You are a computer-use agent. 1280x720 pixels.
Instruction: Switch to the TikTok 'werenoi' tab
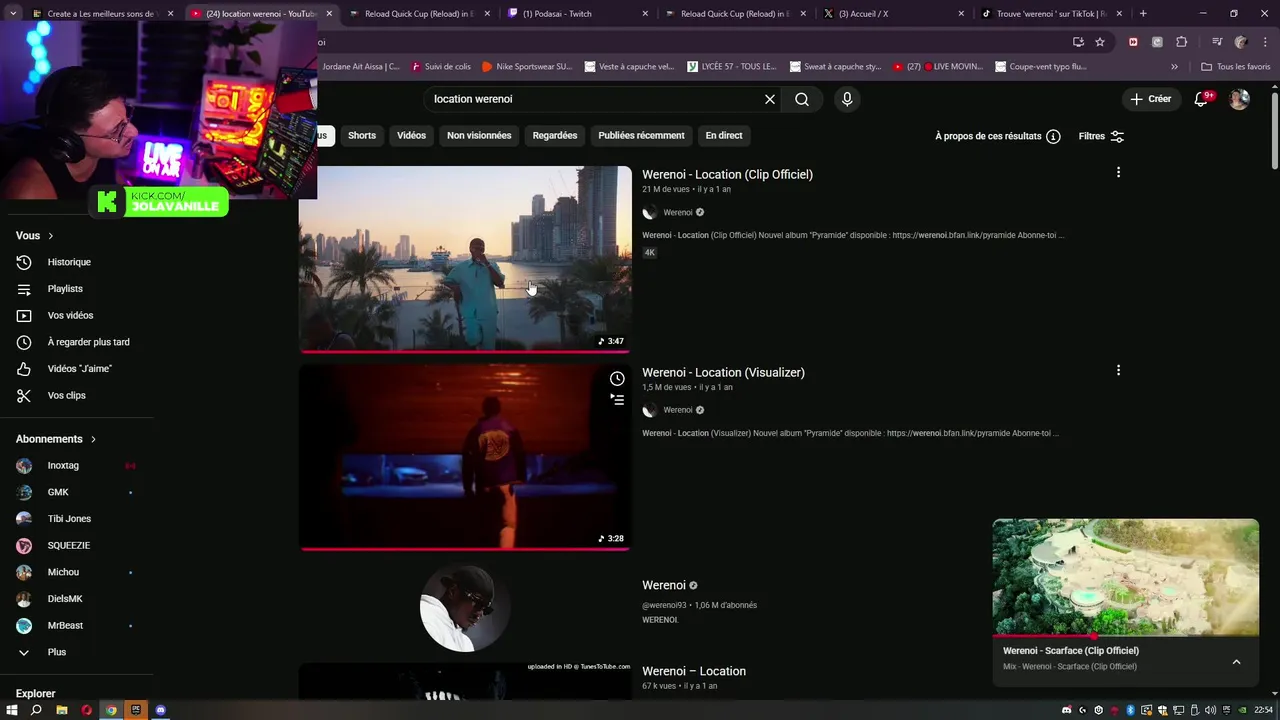coord(1050,14)
